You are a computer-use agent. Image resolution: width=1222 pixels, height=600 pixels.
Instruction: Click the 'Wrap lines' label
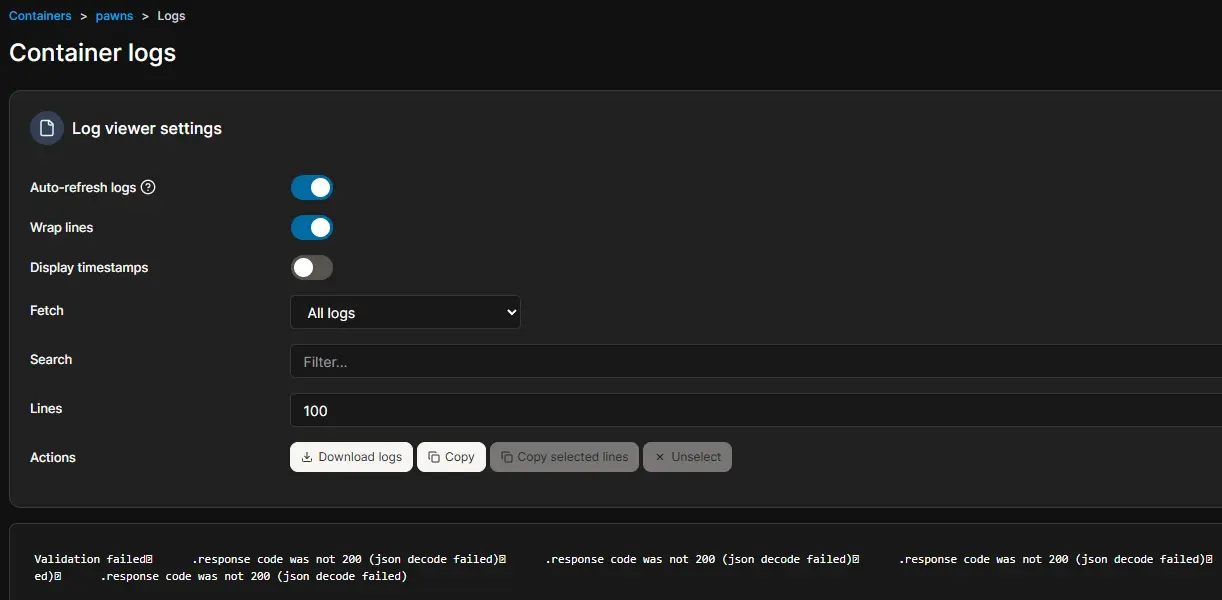61,227
